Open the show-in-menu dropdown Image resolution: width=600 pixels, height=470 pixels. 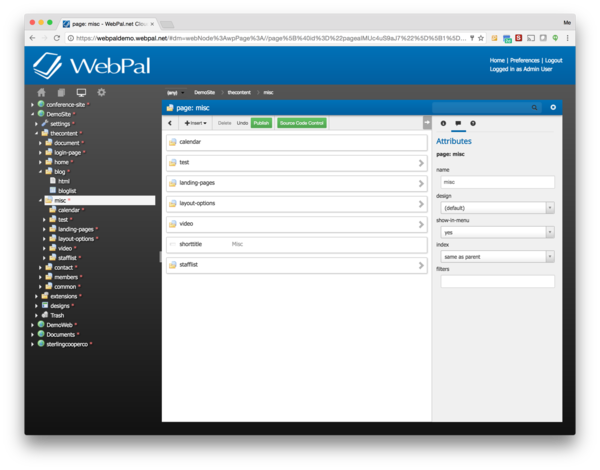(x=497, y=232)
